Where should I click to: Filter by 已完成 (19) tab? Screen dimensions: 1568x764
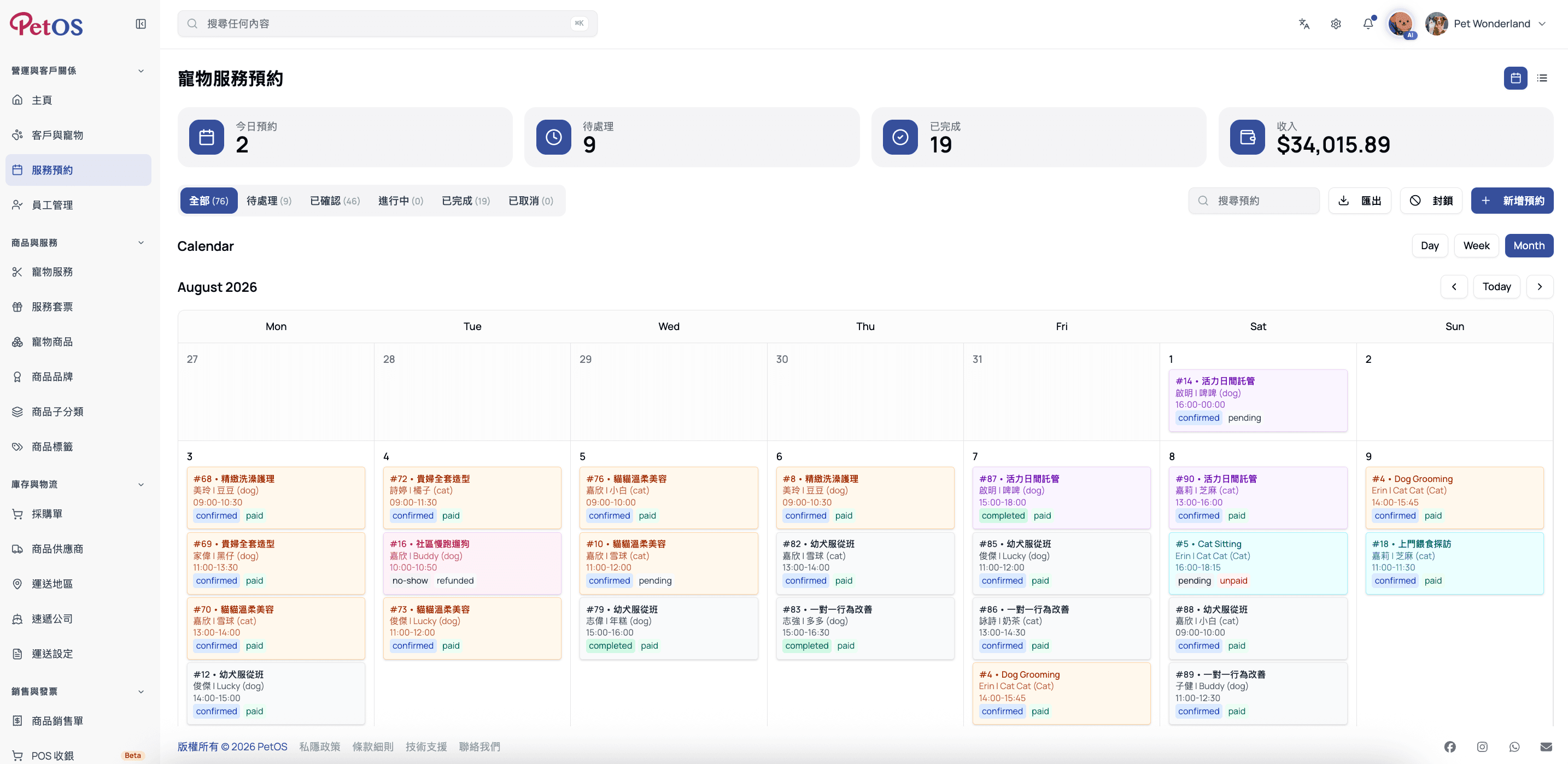pos(466,201)
